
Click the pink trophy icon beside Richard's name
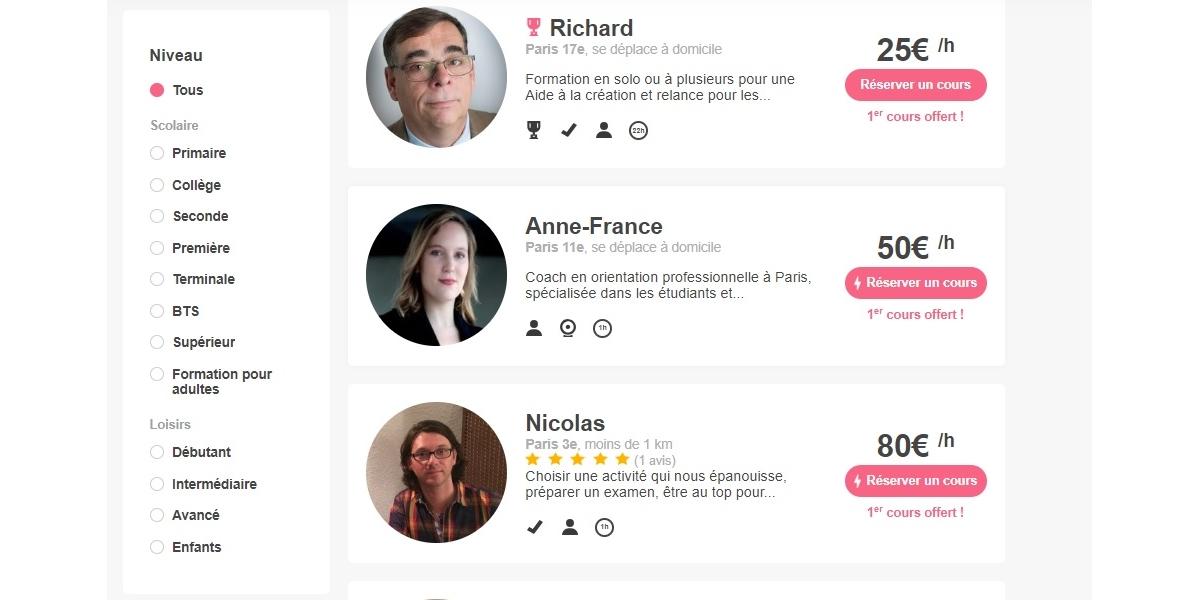533,27
